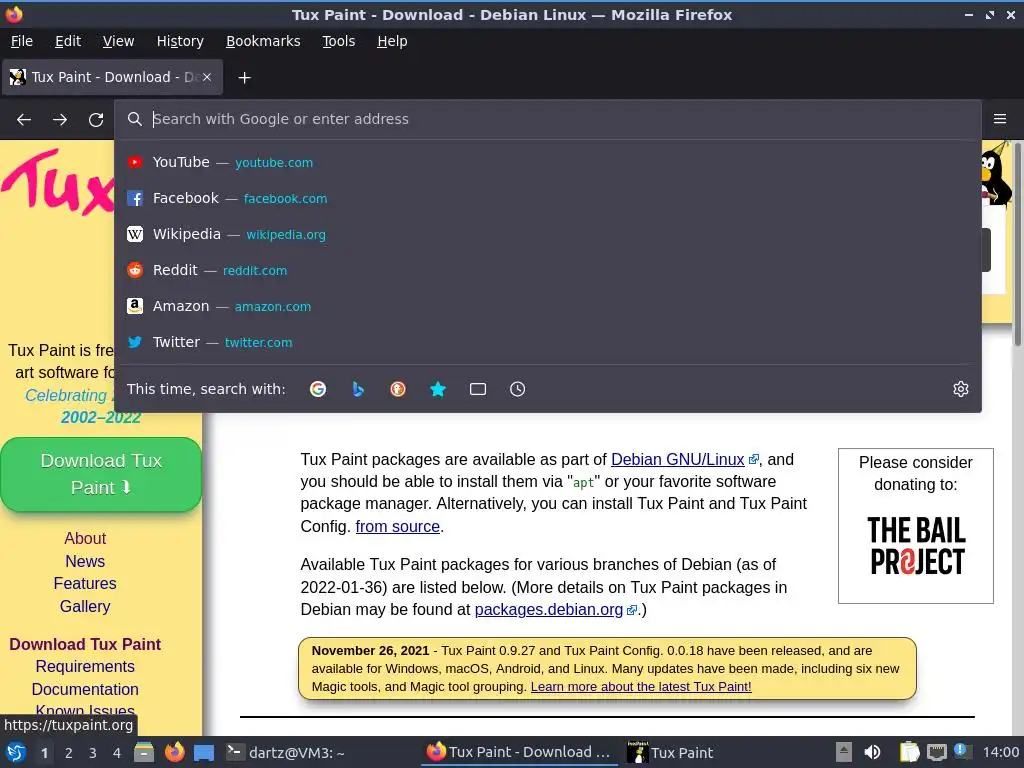The image size is (1024, 768).
Task: Close the Tux Paint - Download tab
Action: click(206, 77)
